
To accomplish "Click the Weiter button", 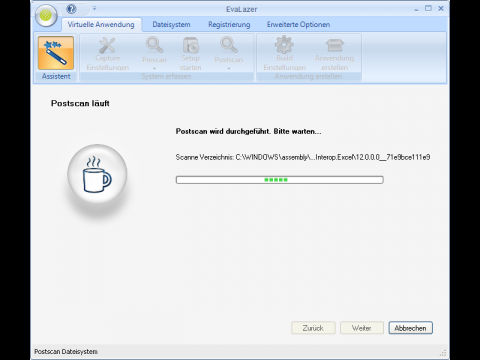I will [x=362, y=328].
